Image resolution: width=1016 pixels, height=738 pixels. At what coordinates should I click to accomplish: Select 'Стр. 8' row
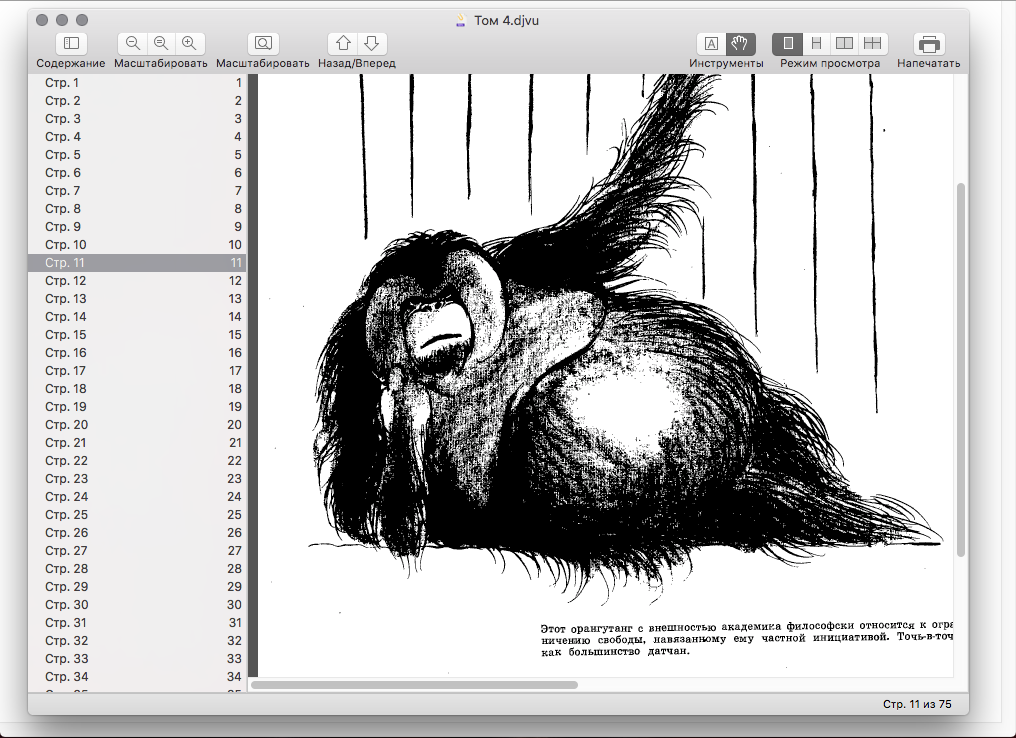click(137, 209)
